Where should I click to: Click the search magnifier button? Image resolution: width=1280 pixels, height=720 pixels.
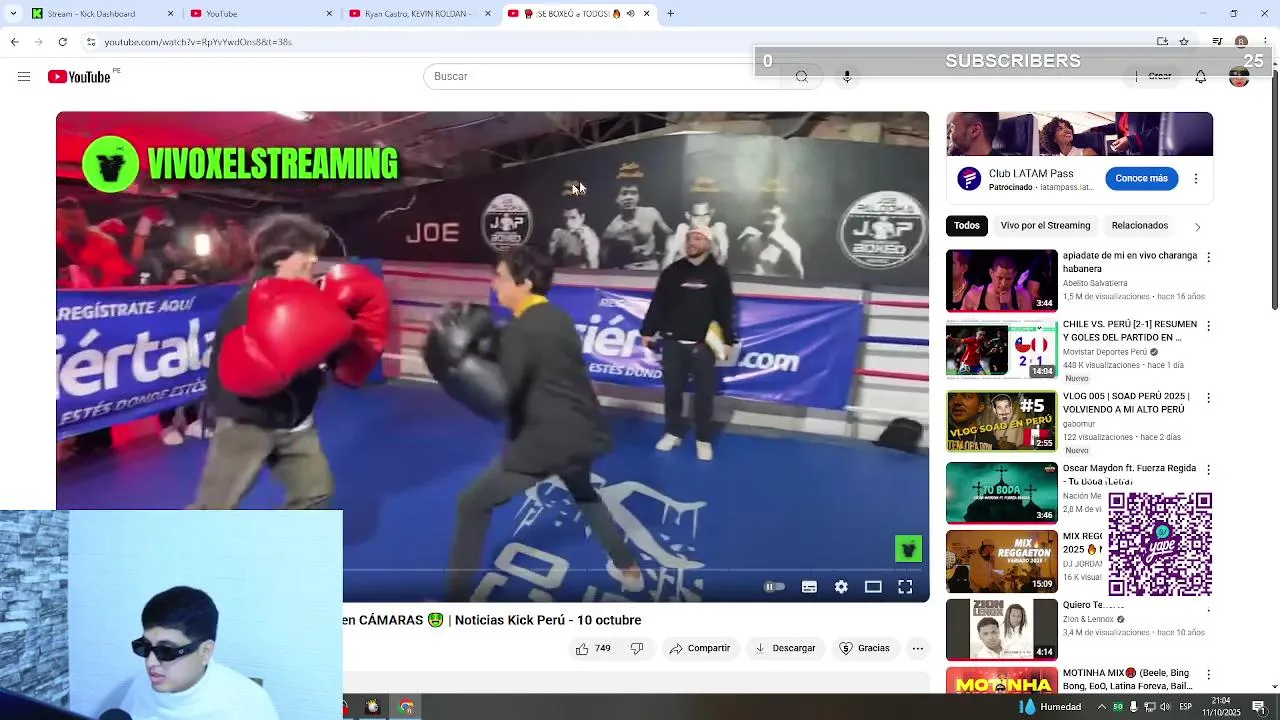pyautogui.click(x=801, y=77)
